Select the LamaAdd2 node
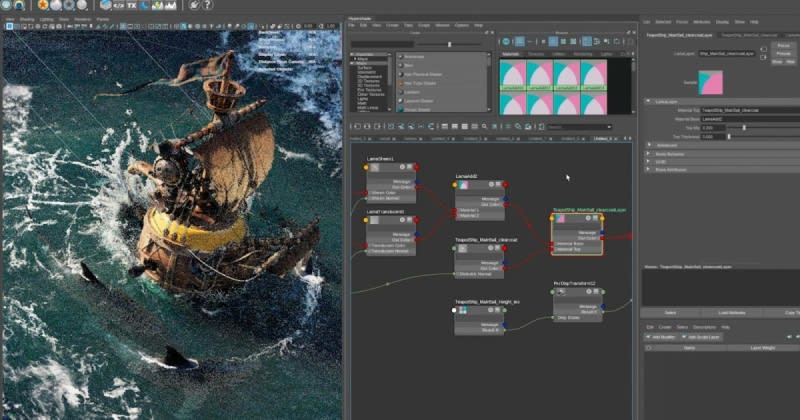 click(x=480, y=198)
